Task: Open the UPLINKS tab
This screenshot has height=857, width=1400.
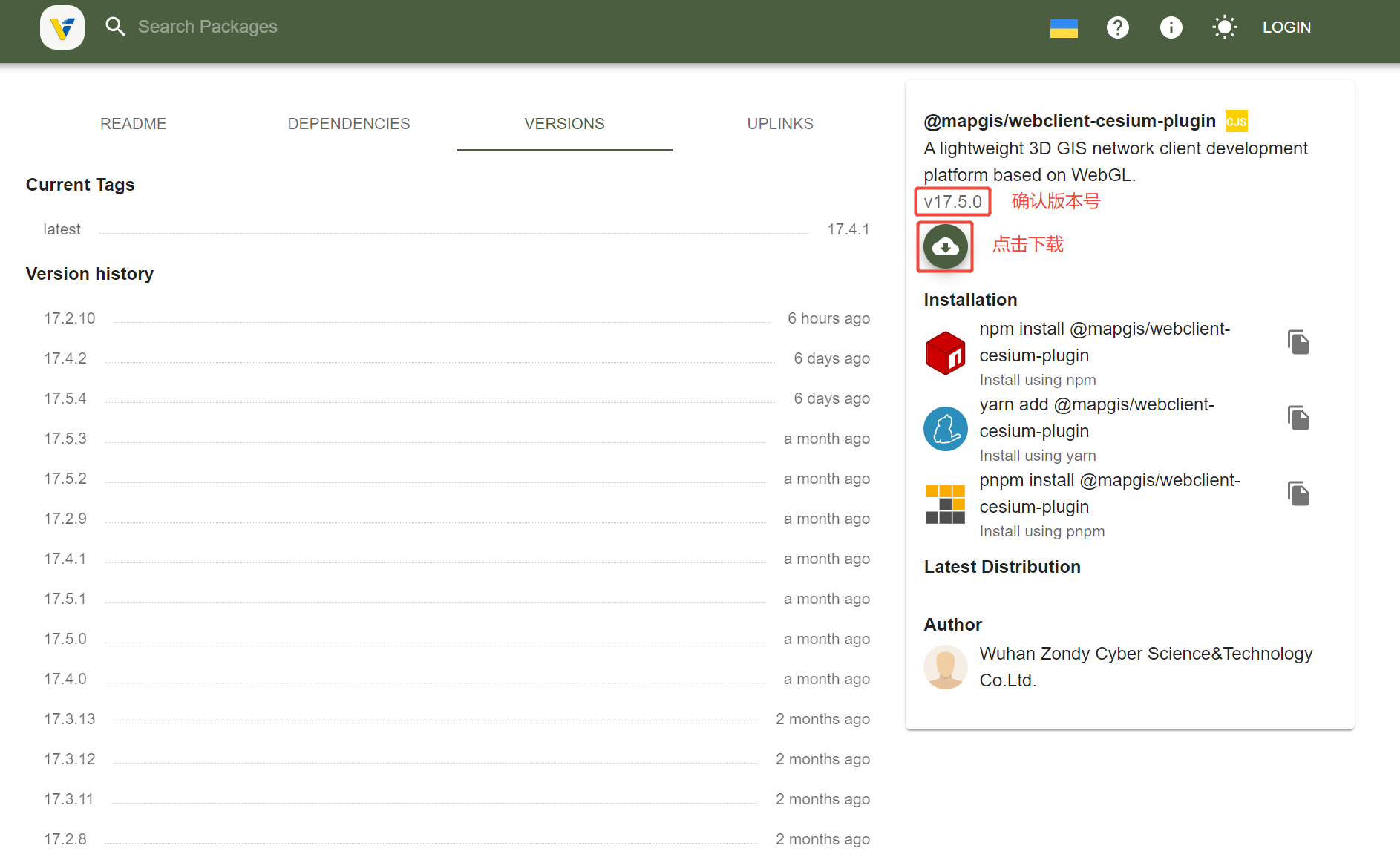Action: click(x=780, y=124)
